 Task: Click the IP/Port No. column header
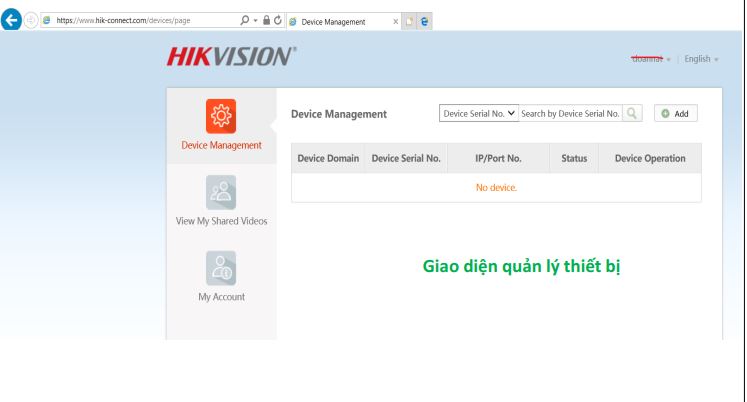coord(498,158)
